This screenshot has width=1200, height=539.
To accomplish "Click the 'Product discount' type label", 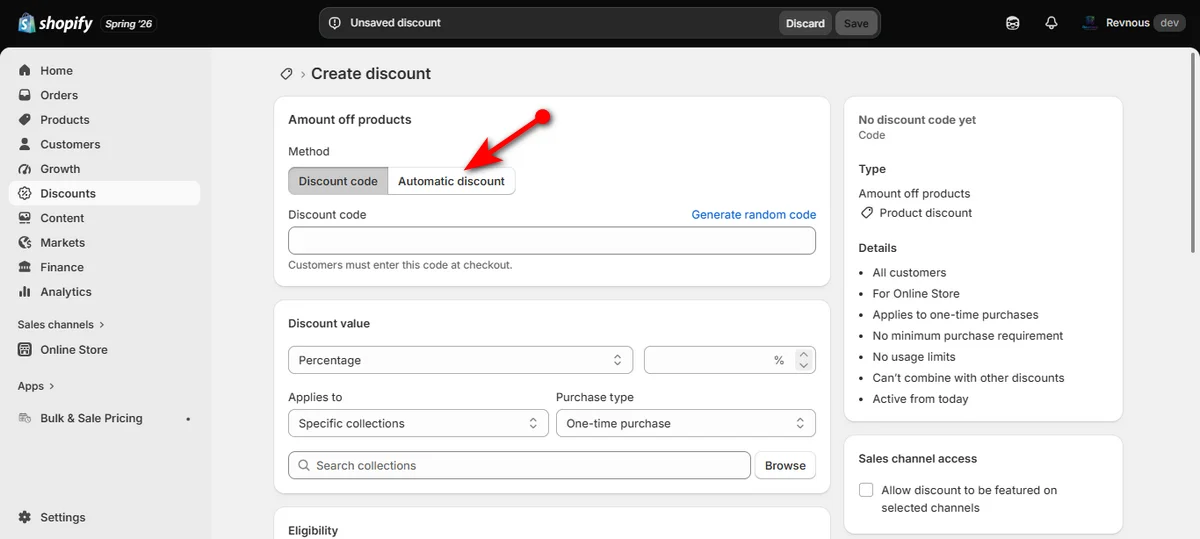I will [925, 213].
